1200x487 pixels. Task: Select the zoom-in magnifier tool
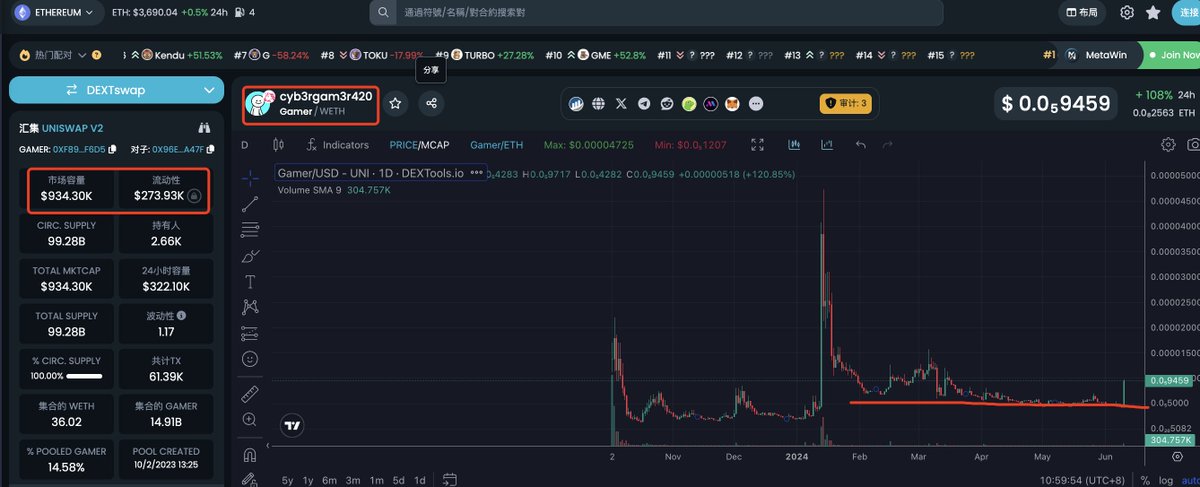click(250, 420)
